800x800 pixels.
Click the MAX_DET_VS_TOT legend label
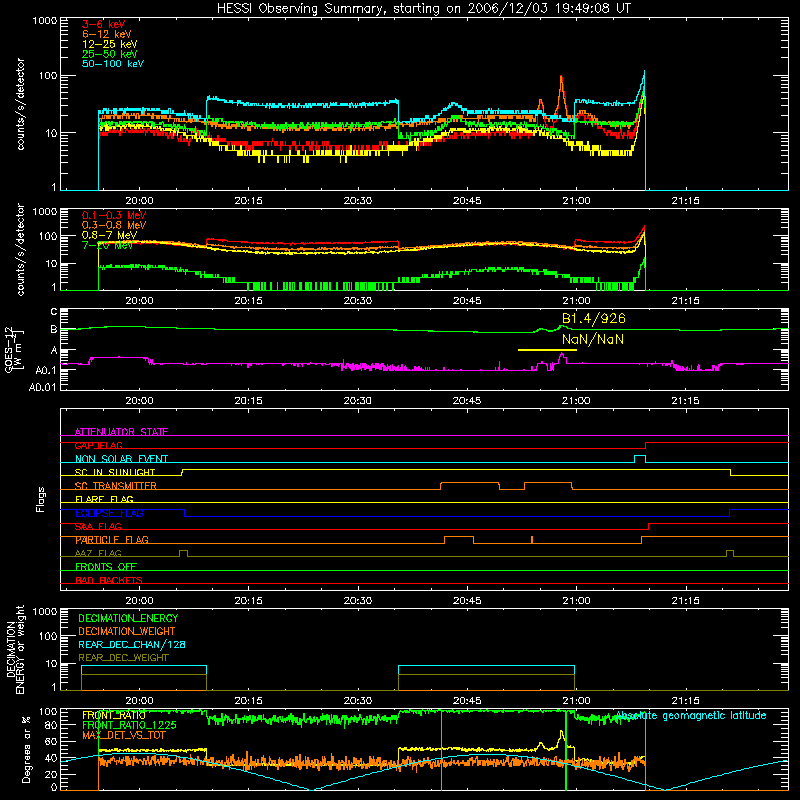[x=123, y=736]
